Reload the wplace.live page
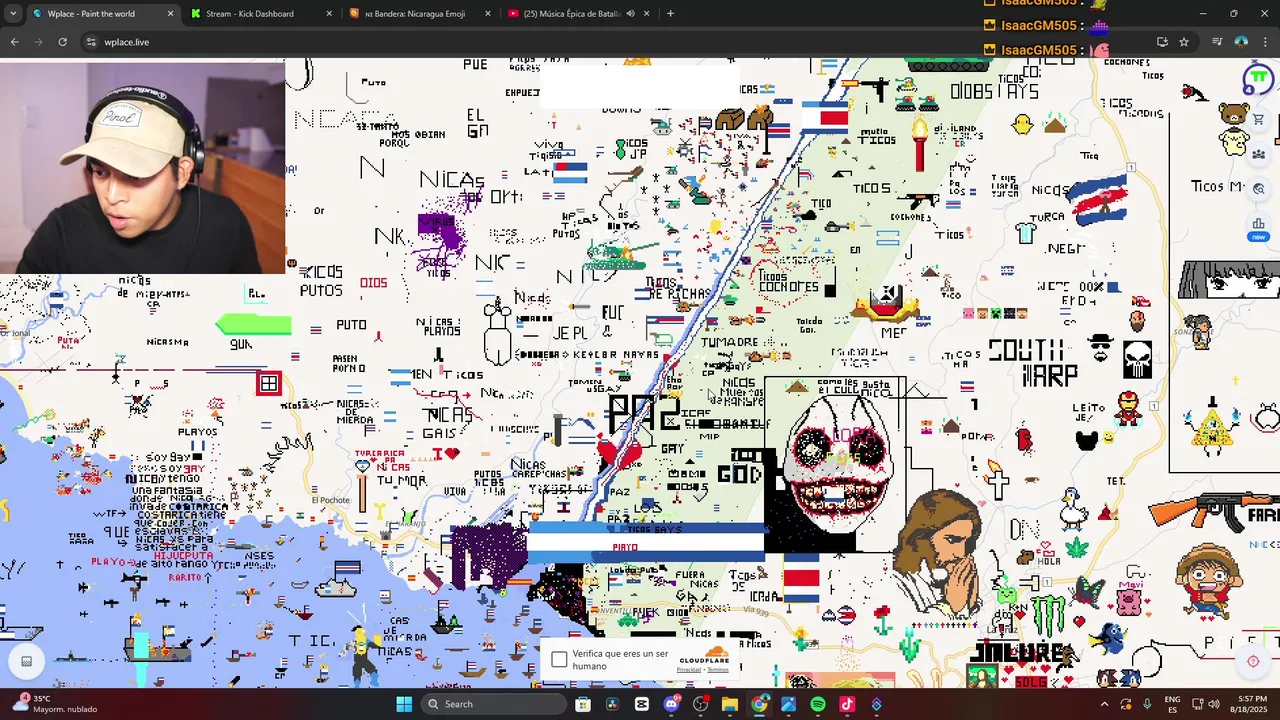The width and height of the screenshot is (1280, 720). point(62,42)
